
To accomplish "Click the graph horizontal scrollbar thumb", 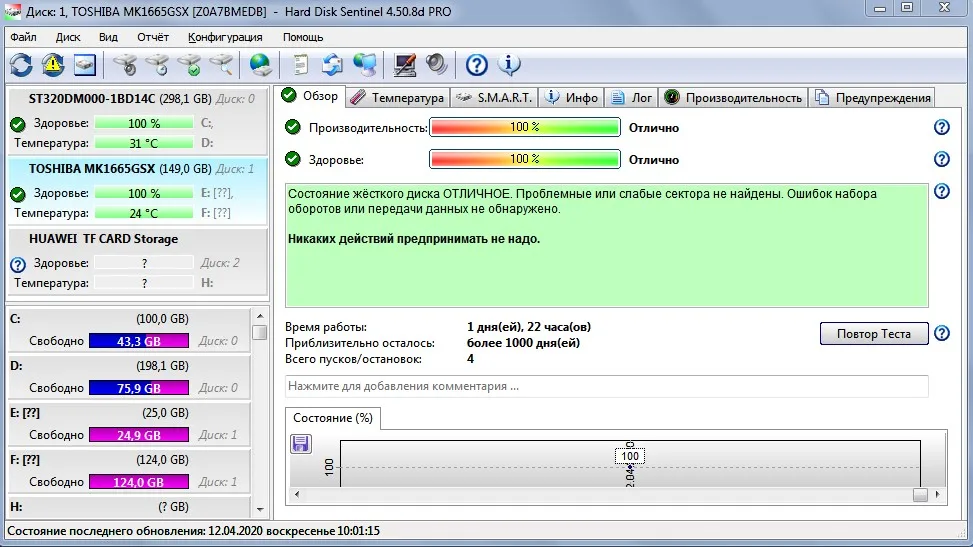I will pos(920,495).
